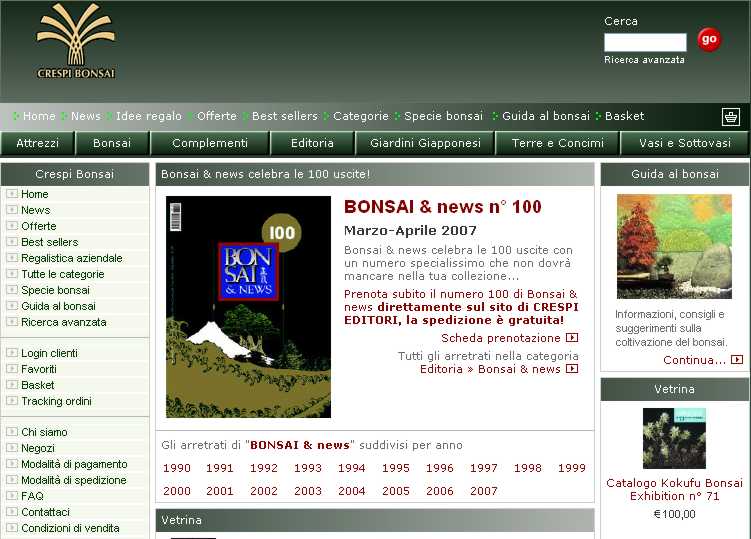Open Categorie in the top navigation bar

[x=361, y=116]
